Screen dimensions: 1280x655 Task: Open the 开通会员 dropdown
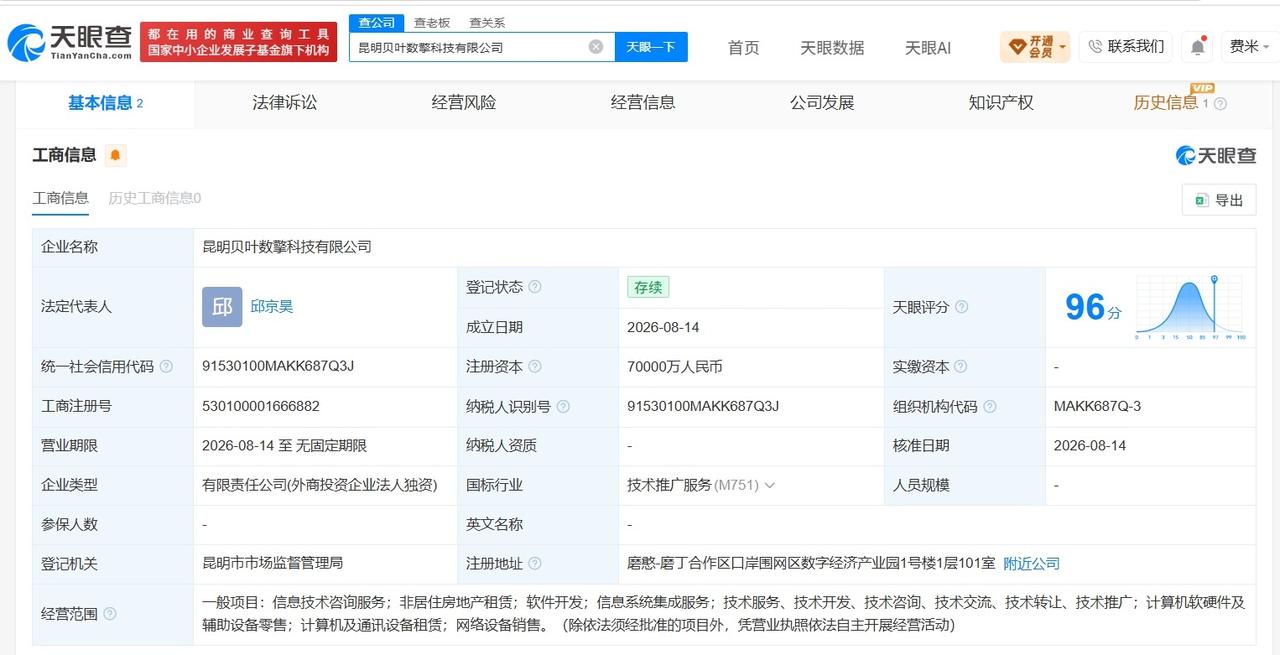tap(1035, 47)
